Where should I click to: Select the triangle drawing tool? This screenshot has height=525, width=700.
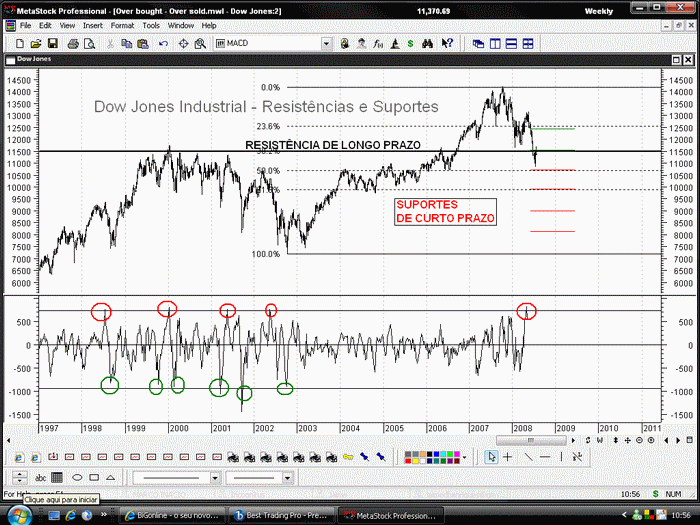(x=110, y=478)
